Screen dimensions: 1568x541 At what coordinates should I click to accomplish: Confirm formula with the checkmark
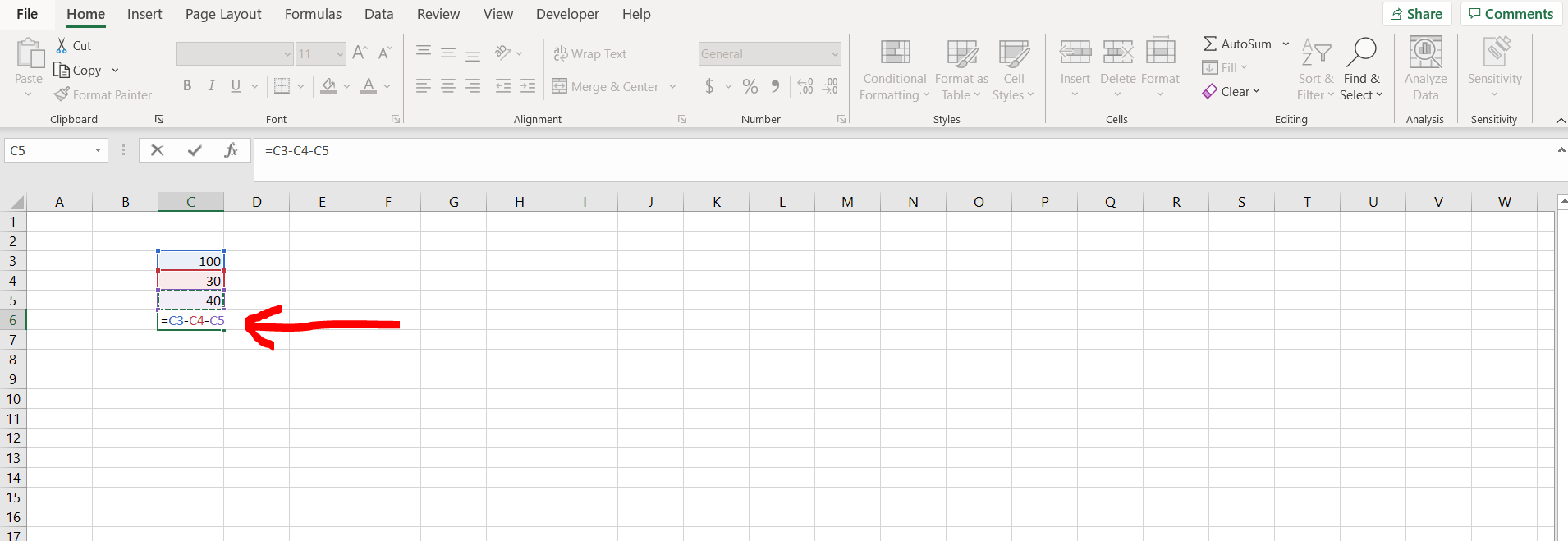(x=195, y=150)
